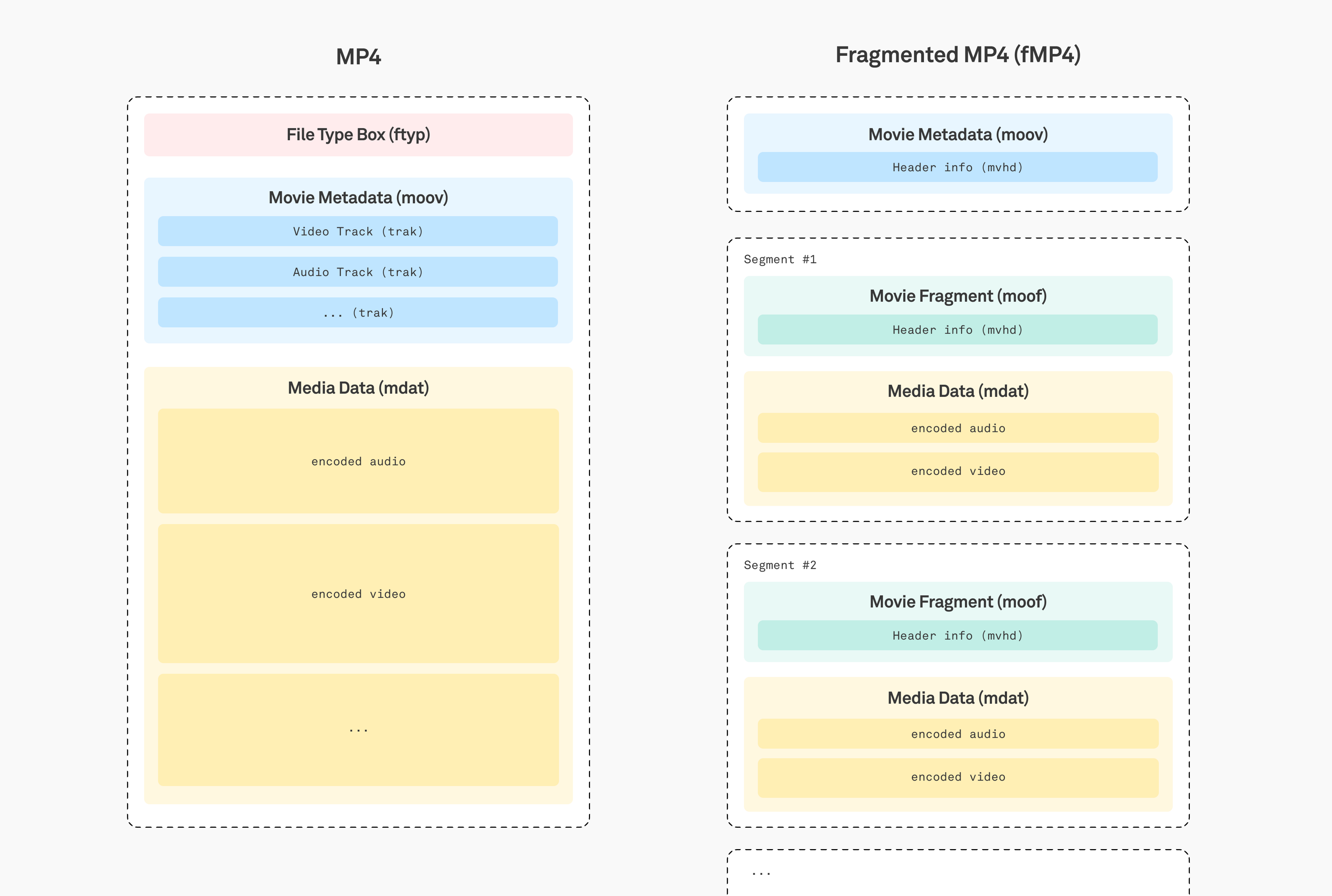Click the Fragmented MP4 (fMP4) heading
This screenshot has width=1332, height=896.
[x=958, y=55]
